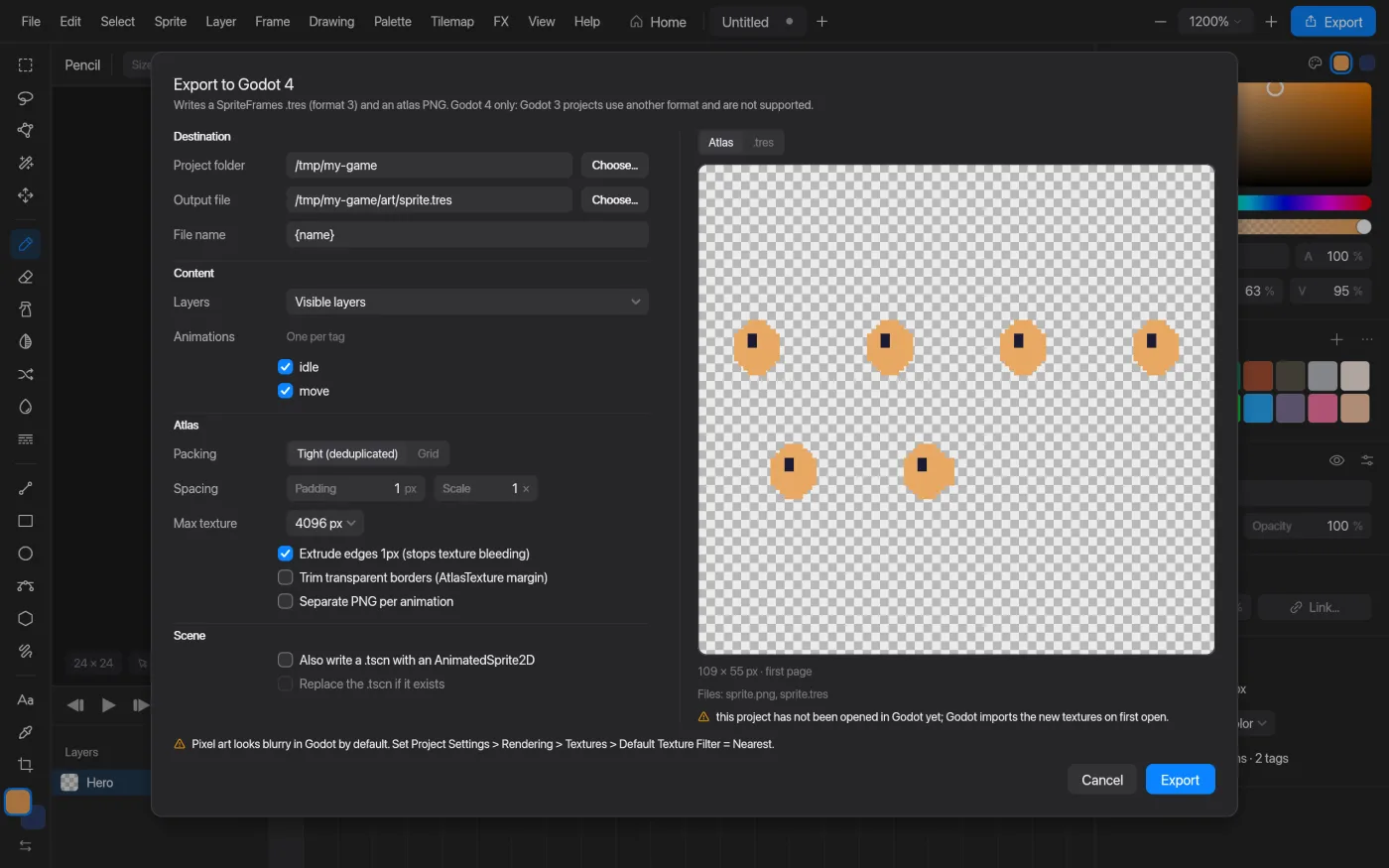Select the blur droplet tool
The height and width of the screenshot is (868, 1389).
(x=26, y=407)
